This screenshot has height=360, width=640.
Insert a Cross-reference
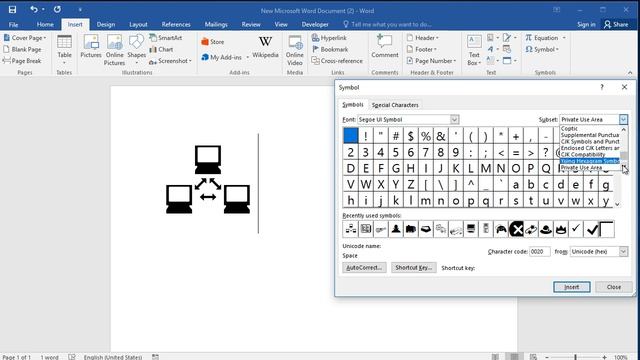click(x=337, y=61)
